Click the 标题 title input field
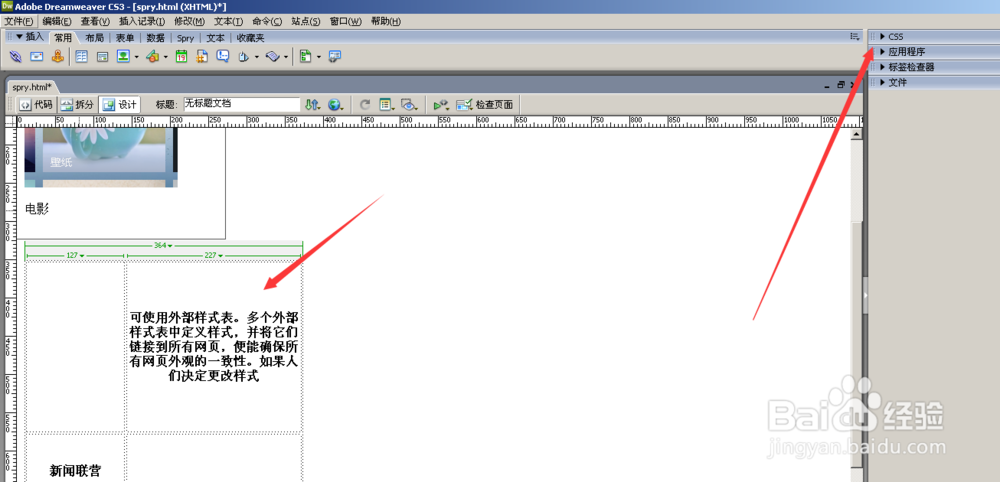Screen dimensions: 1000x482 242,104
